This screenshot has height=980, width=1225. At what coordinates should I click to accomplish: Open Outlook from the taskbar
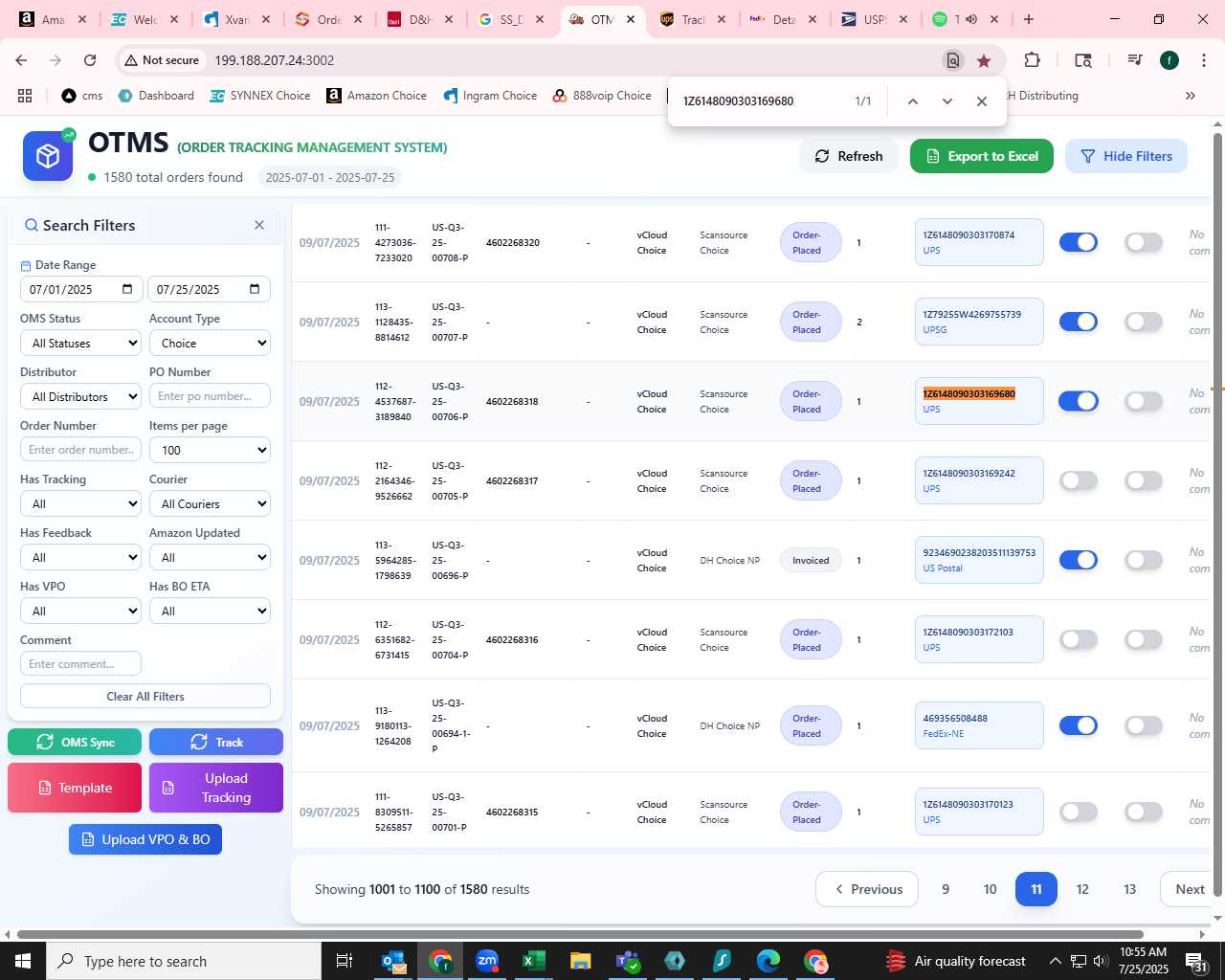click(393, 961)
